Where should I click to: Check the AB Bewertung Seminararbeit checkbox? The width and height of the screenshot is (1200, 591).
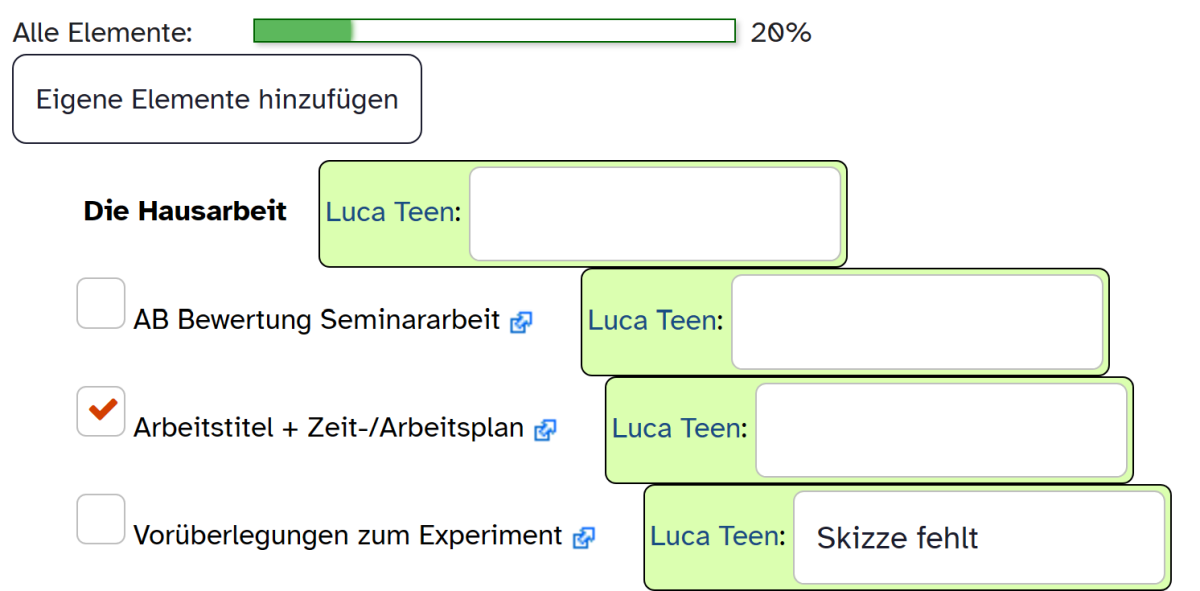click(101, 303)
